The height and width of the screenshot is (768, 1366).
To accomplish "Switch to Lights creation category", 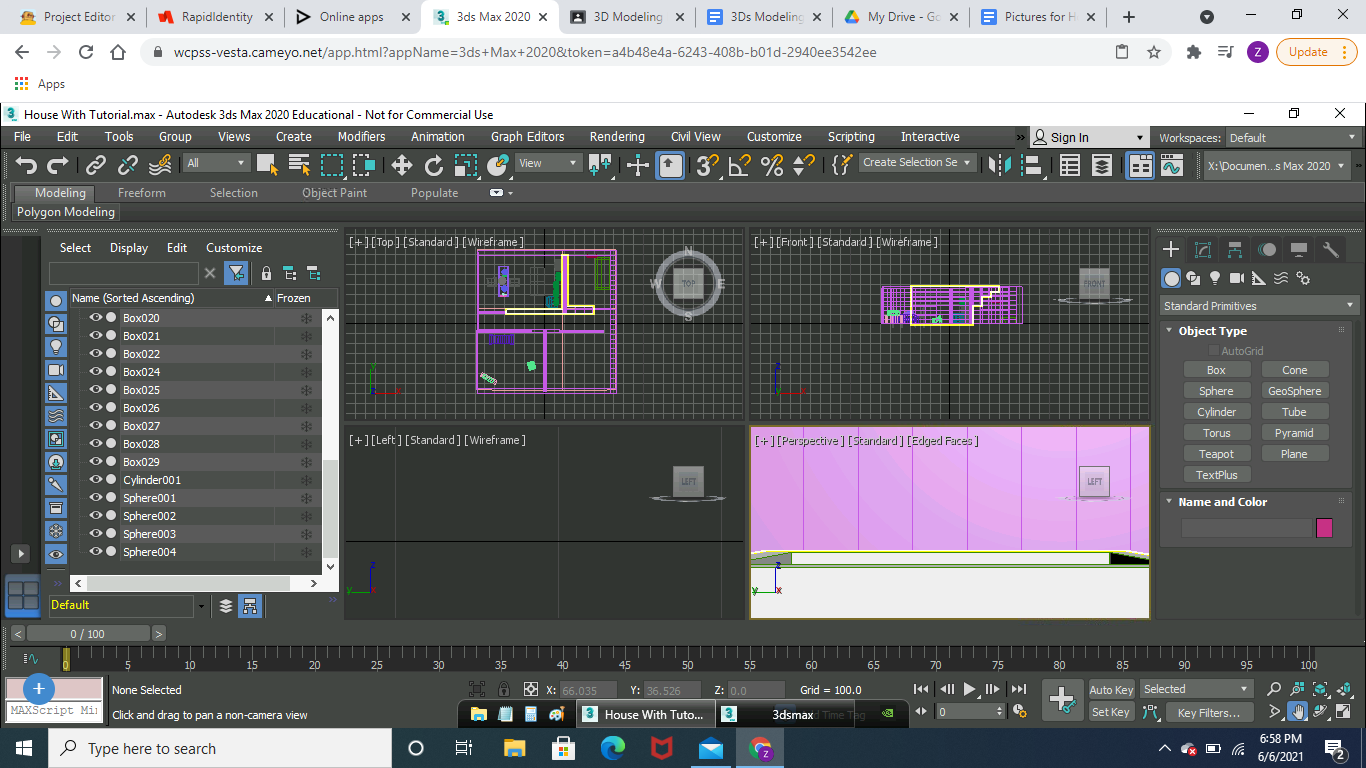I will coord(1215,278).
